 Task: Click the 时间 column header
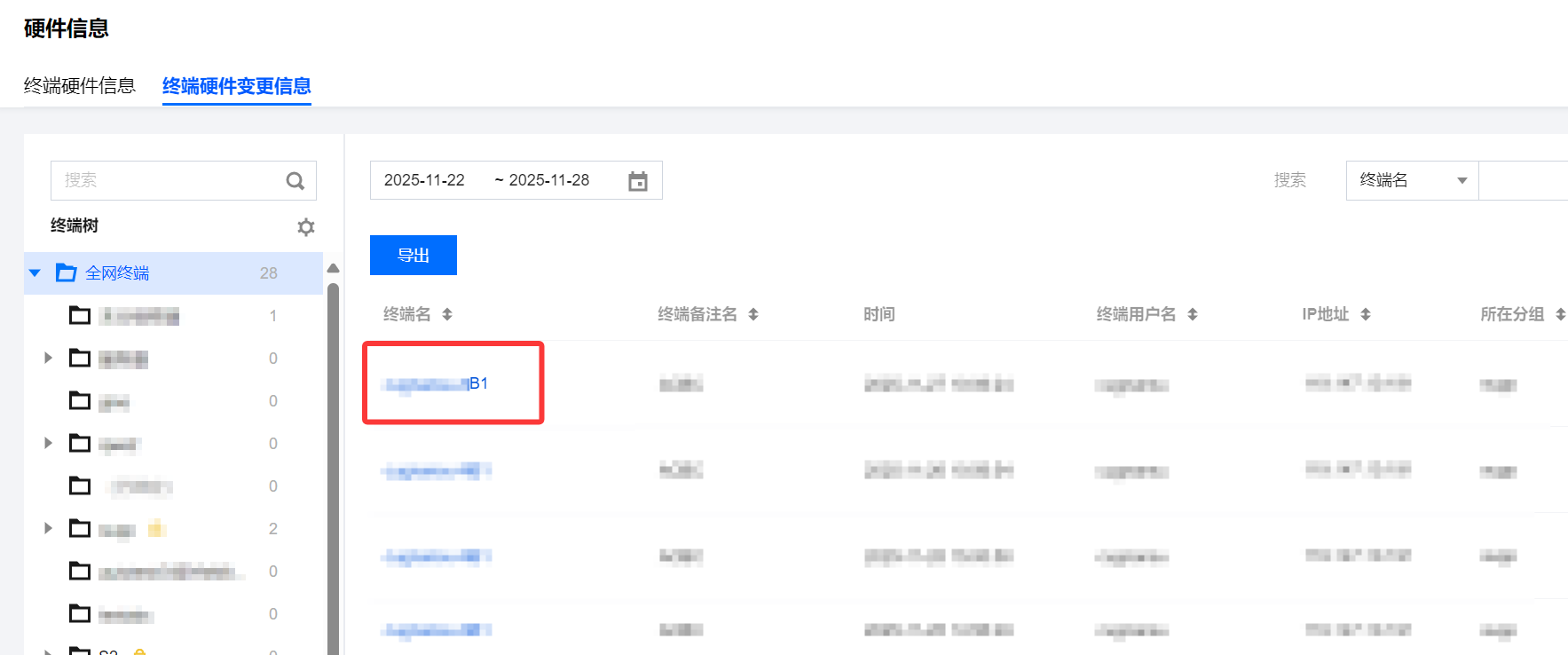879,314
